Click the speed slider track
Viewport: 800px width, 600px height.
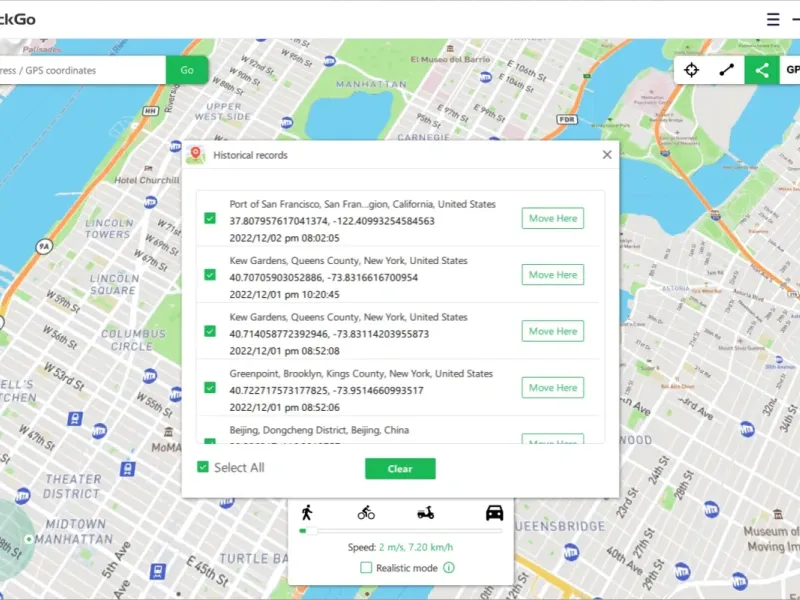(401, 531)
